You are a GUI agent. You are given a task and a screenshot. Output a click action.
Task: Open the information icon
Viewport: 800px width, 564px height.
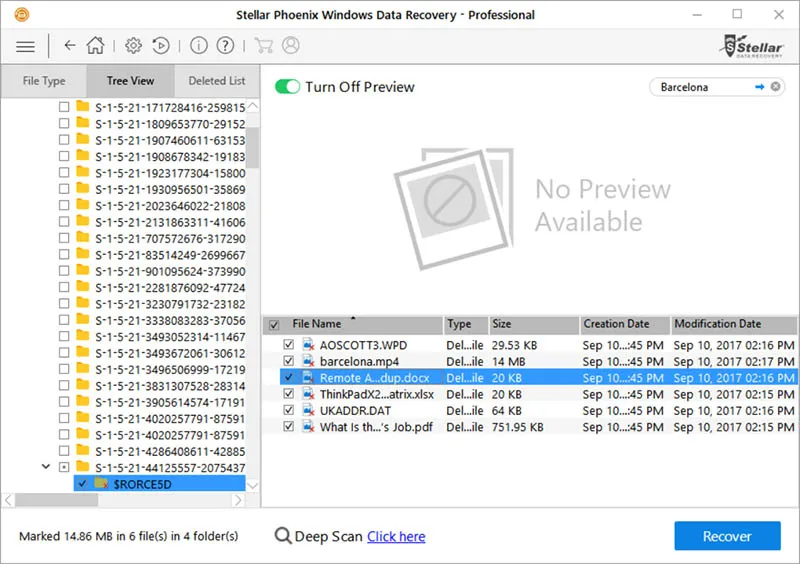point(198,45)
